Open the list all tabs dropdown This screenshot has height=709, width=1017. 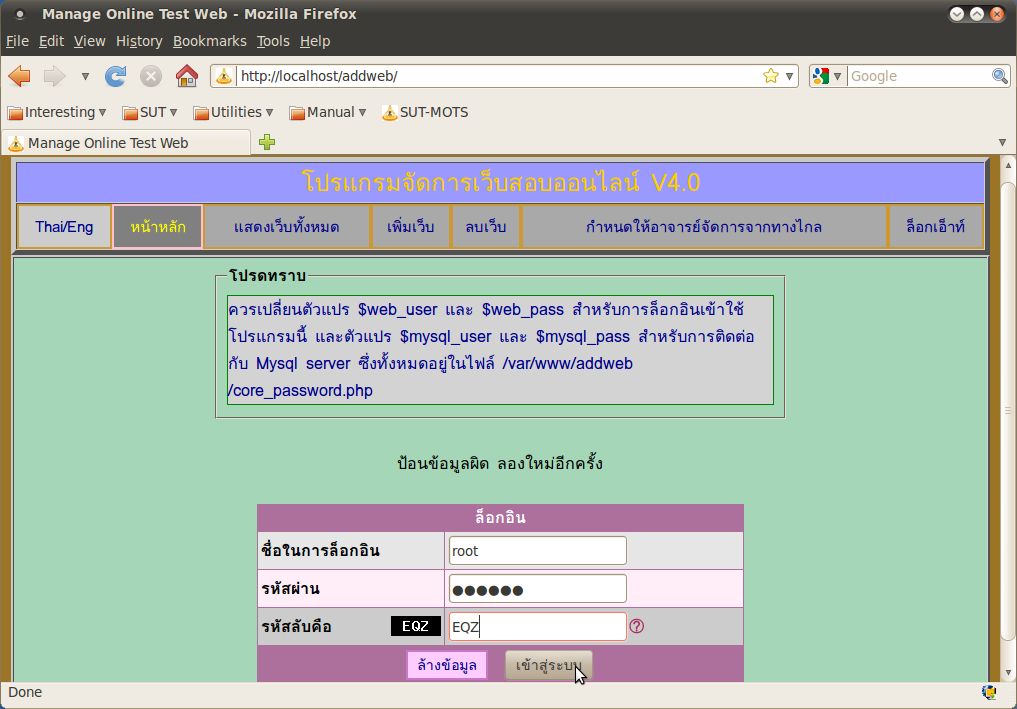1002,142
